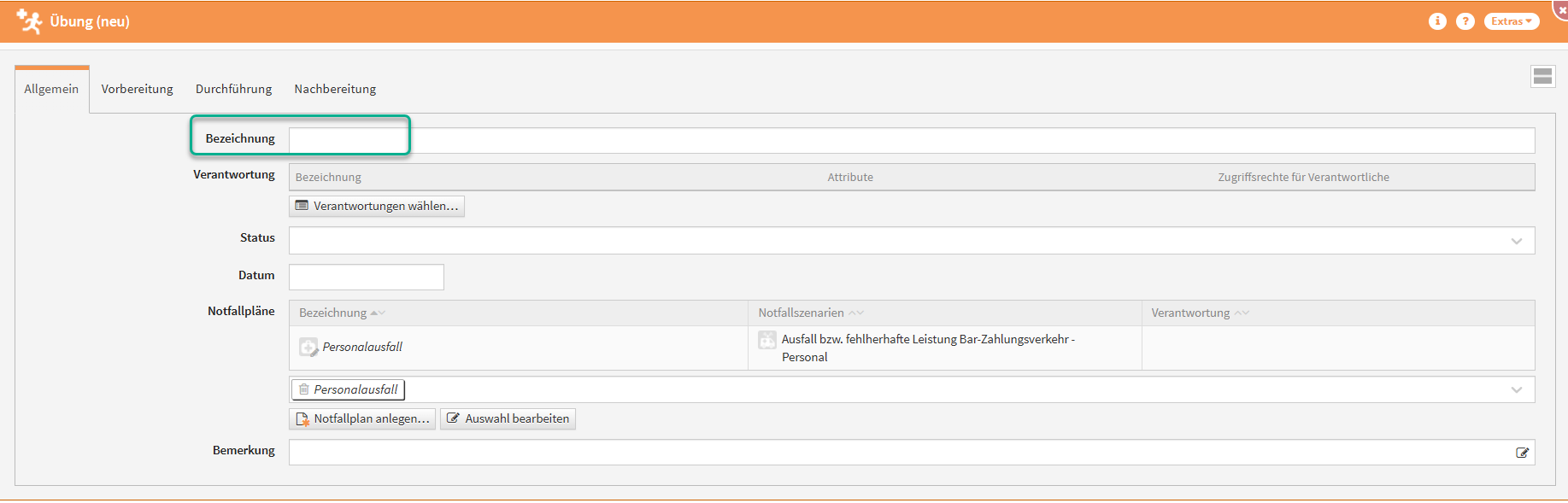Click pencil icon on Auswahl bearbeiten
The width and height of the screenshot is (1568, 503).
point(453,418)
